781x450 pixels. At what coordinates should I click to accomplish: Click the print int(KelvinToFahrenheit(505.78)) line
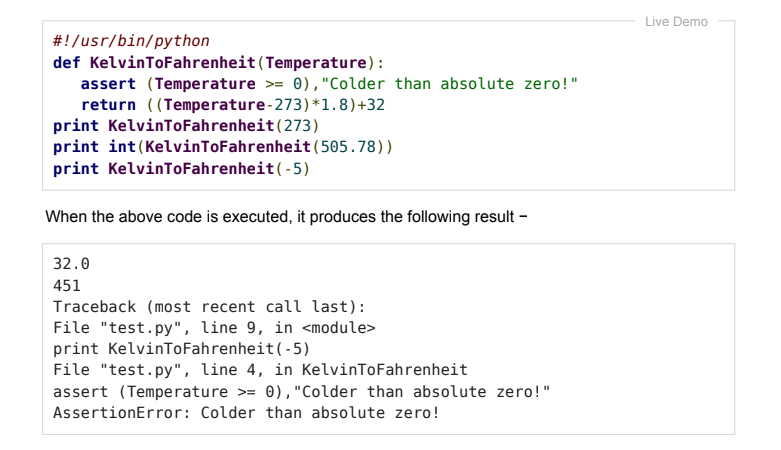click(223, 147)
